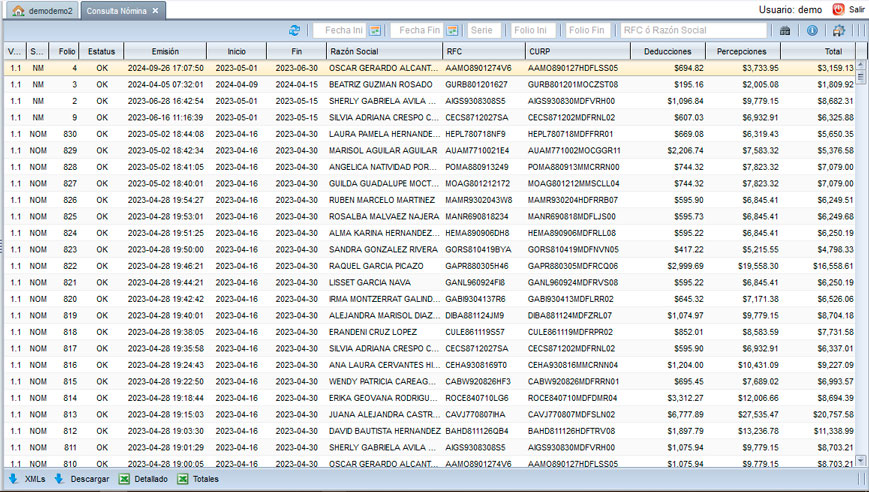The width and height of the screenshot is (869, 492).
Task: Select the DAVID BAUTISTA HERNANDEZ name cell
Action: pos(385,431)
